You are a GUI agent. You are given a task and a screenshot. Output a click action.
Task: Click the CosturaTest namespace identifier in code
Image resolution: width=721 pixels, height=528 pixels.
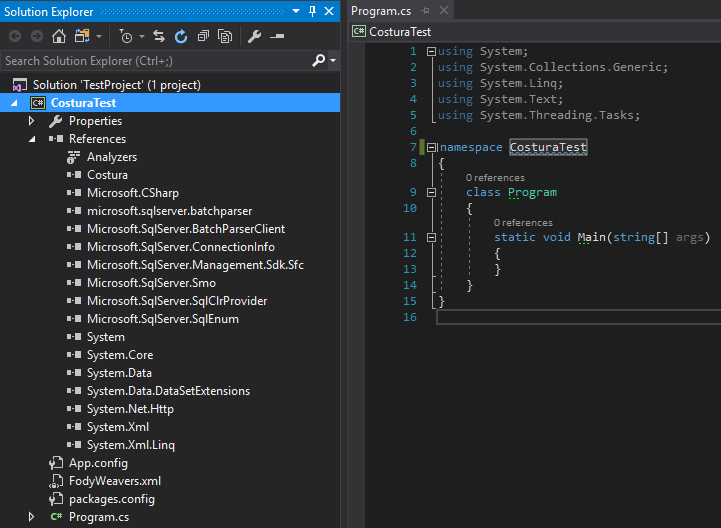click(x=548, y=147)
